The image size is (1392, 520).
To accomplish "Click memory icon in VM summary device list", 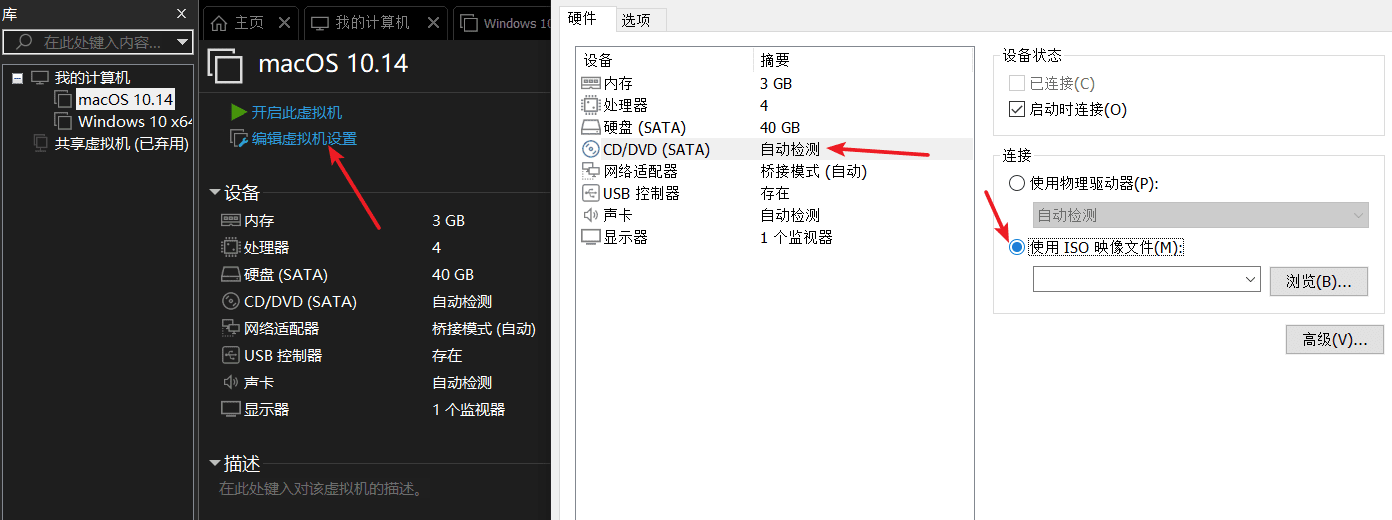I will click(230, 221).
